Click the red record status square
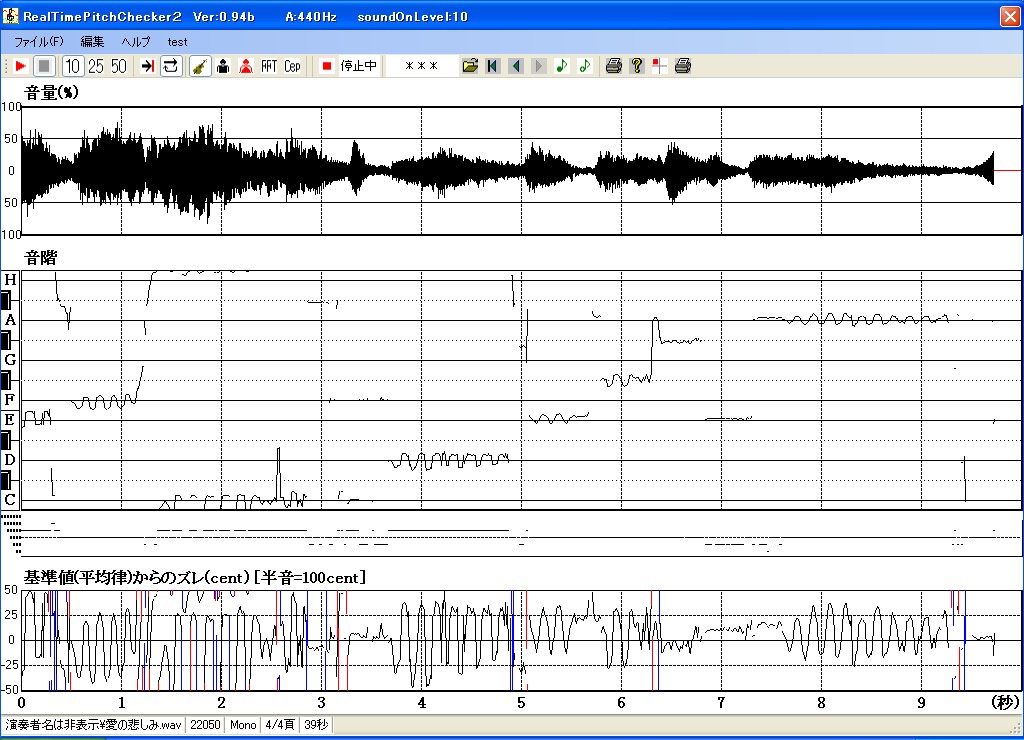1024x740 pixels. pyautogui.click(x=327, y=66)
